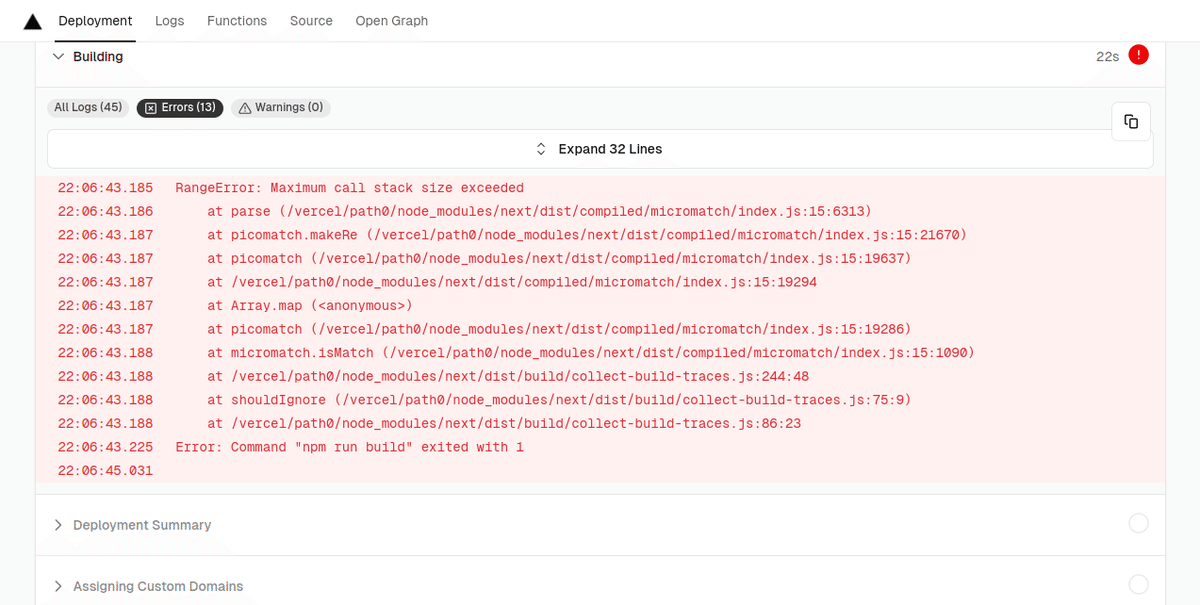
Task: Click the Vercel triangle logo
Action: click(x=33, y=21)
